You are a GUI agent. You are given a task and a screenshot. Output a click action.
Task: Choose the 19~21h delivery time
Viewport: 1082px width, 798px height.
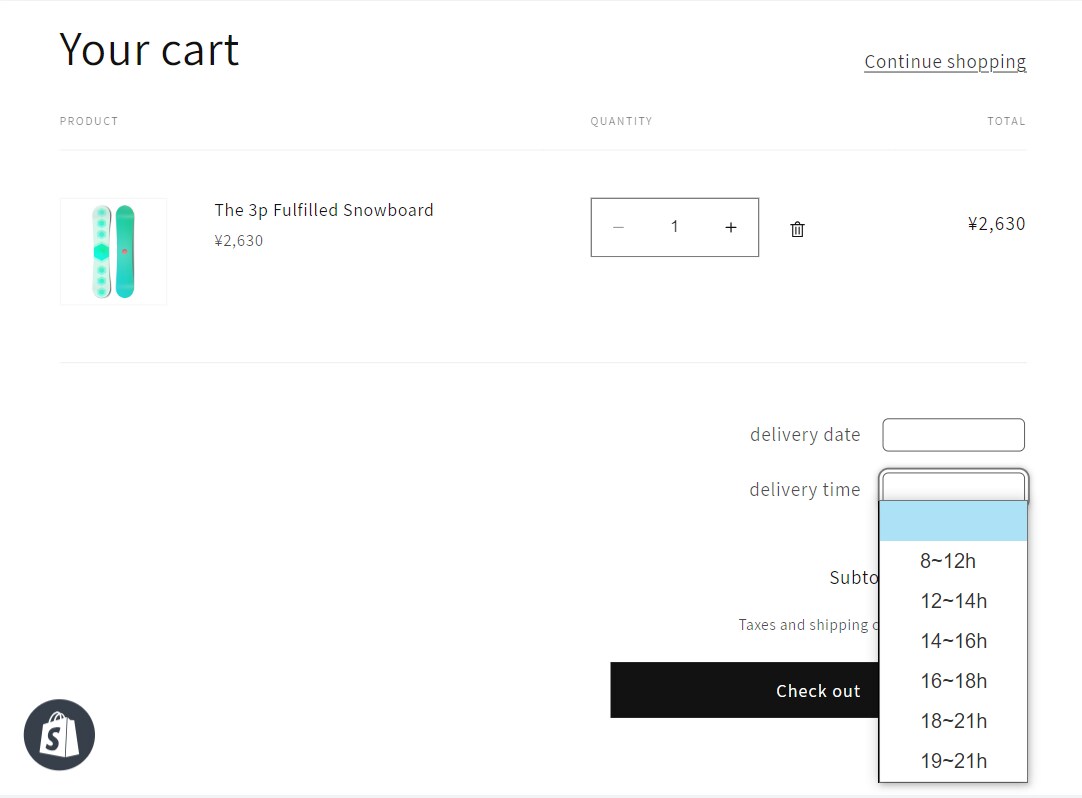point(953,761)
